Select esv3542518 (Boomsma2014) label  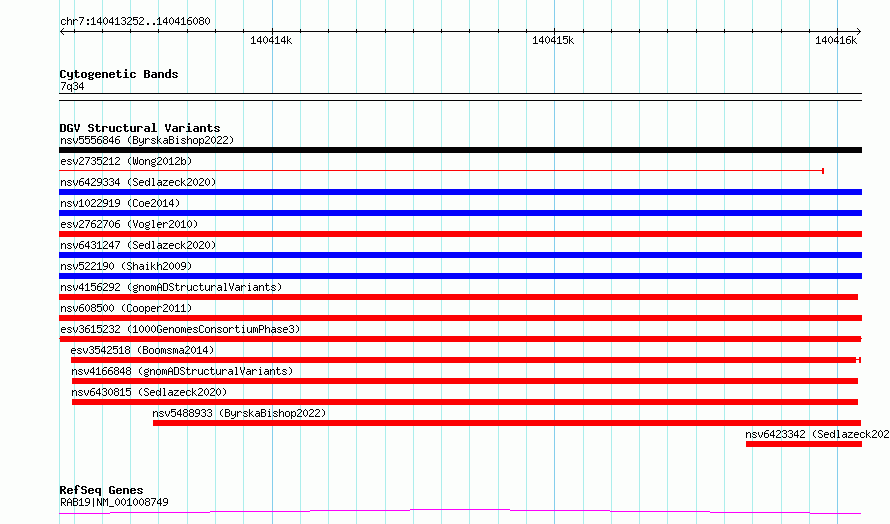coord(142,350)
